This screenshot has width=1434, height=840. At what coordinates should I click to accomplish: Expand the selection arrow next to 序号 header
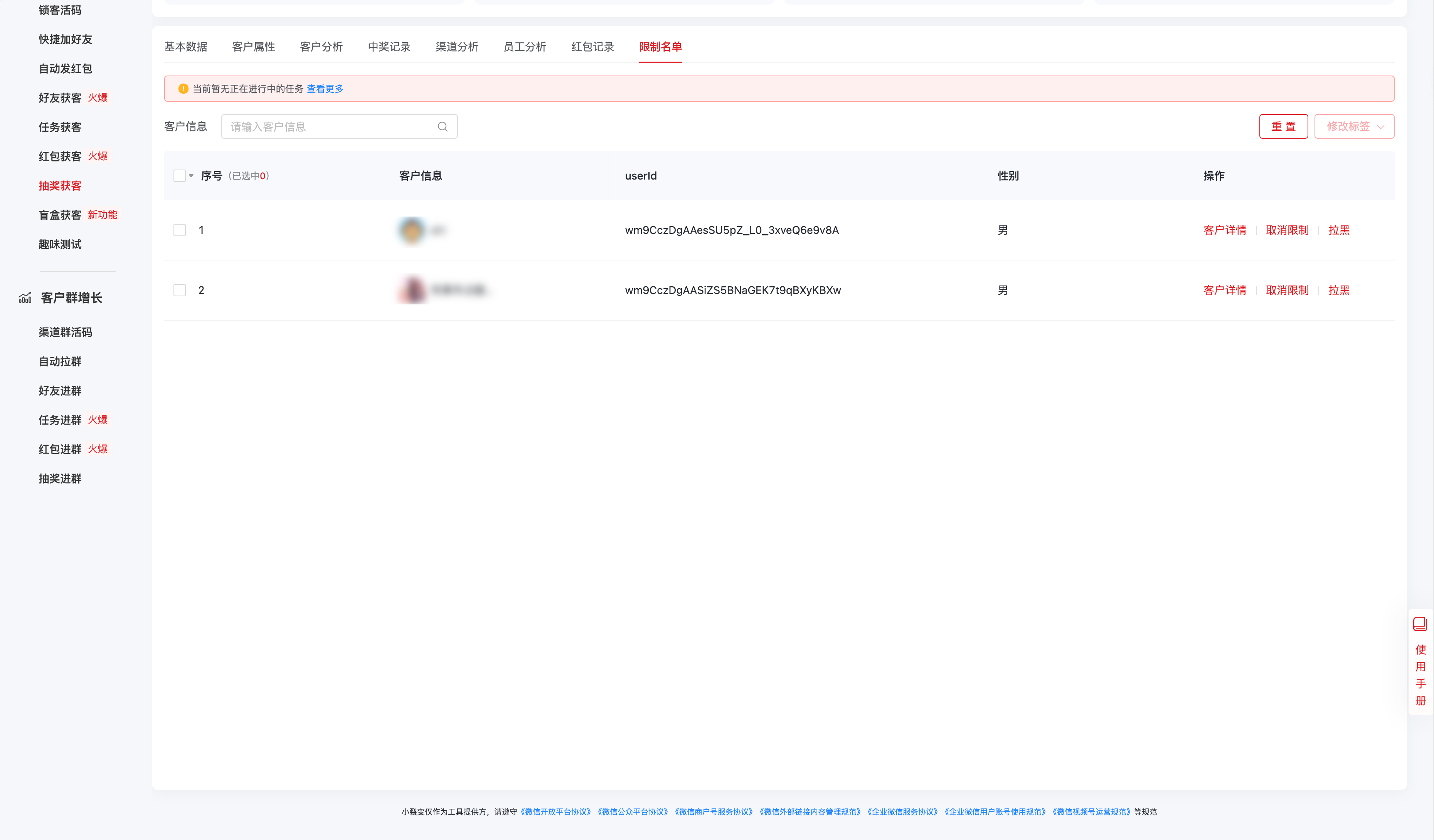[x=192, y=176]
